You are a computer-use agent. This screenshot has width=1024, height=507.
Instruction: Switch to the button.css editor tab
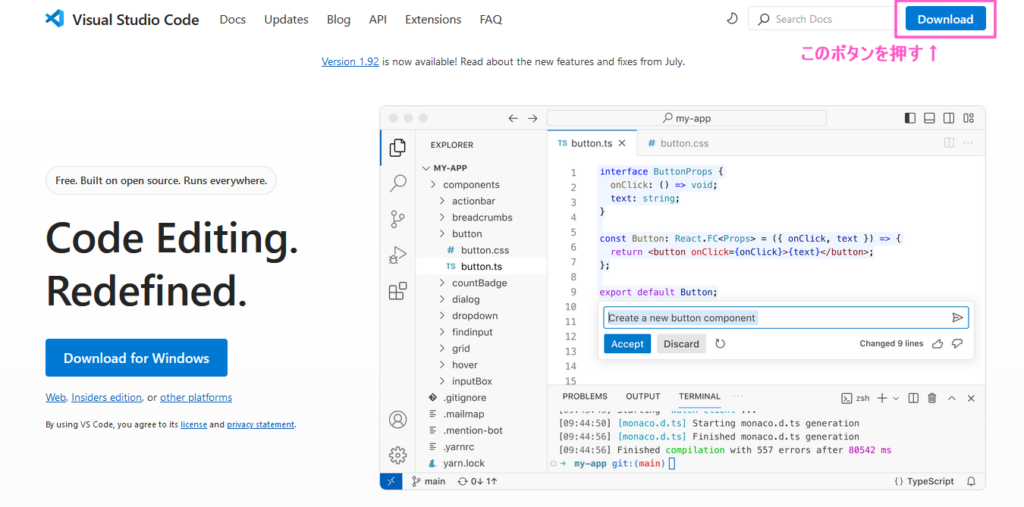678,143
